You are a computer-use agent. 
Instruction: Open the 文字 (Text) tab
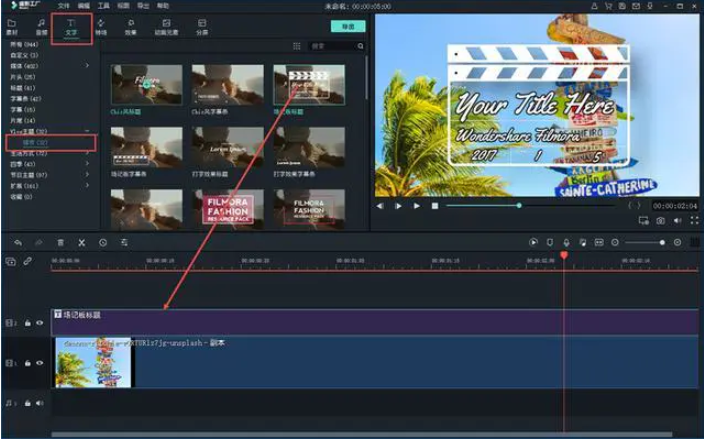click(x=71, y=25)
